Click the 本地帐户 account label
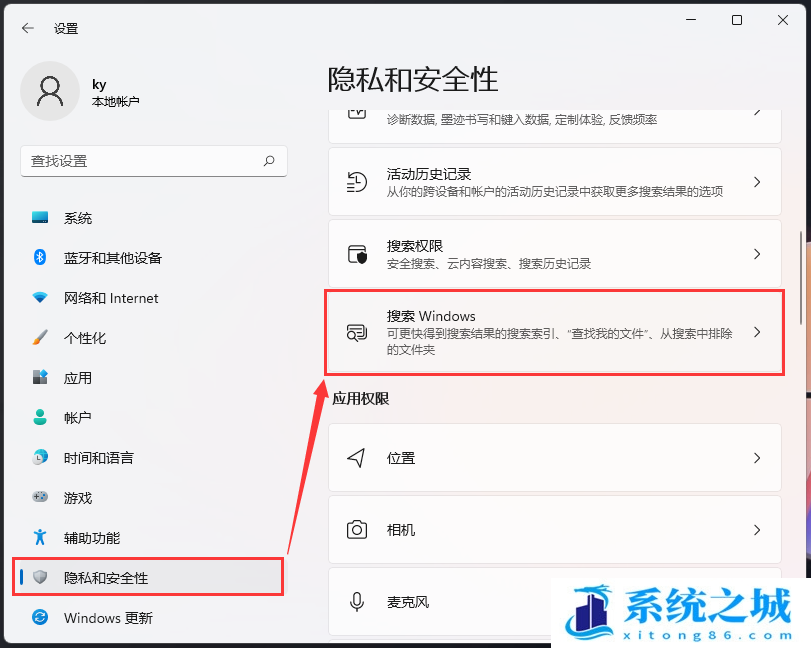811x648 pixels. point(115,101)
